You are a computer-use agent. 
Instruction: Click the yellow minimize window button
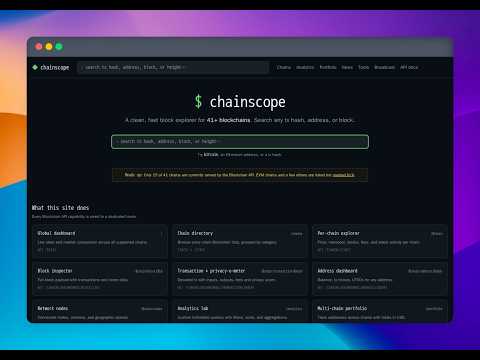click(49, 46)
